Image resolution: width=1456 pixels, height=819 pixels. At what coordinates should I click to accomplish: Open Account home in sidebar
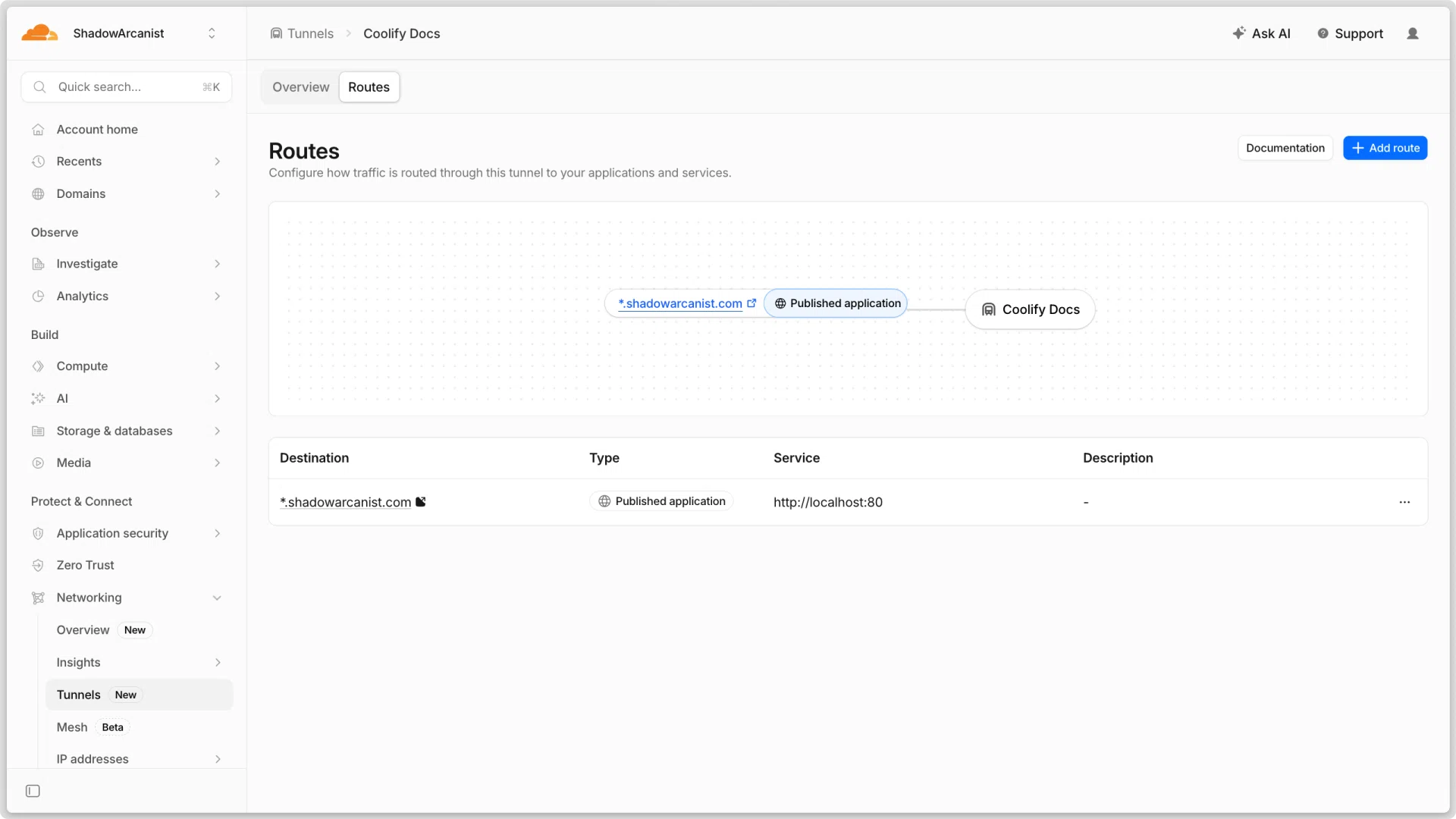(x=97, y=130)
